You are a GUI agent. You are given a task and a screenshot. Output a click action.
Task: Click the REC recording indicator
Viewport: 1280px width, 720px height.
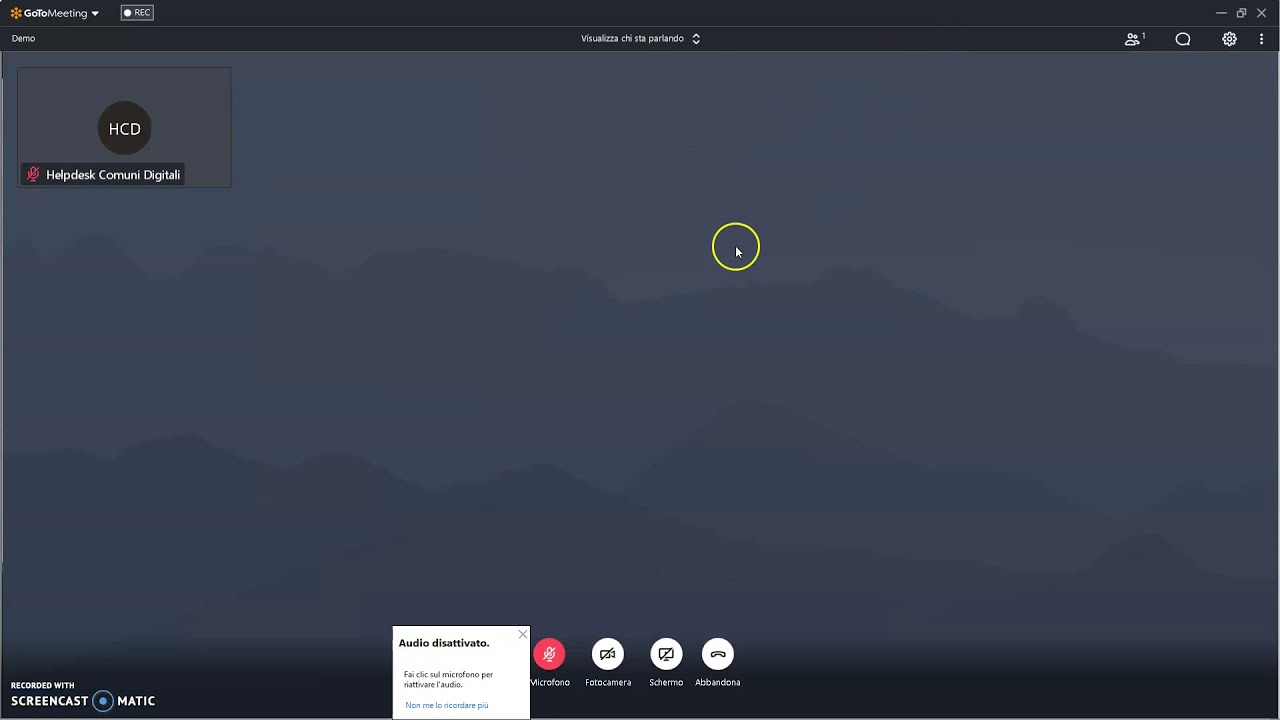[137, 13]
